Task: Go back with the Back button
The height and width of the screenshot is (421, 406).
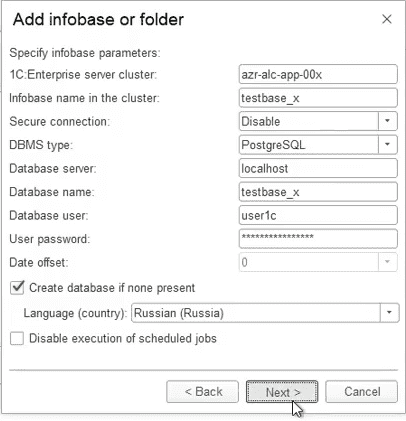Action: (203, 392)
